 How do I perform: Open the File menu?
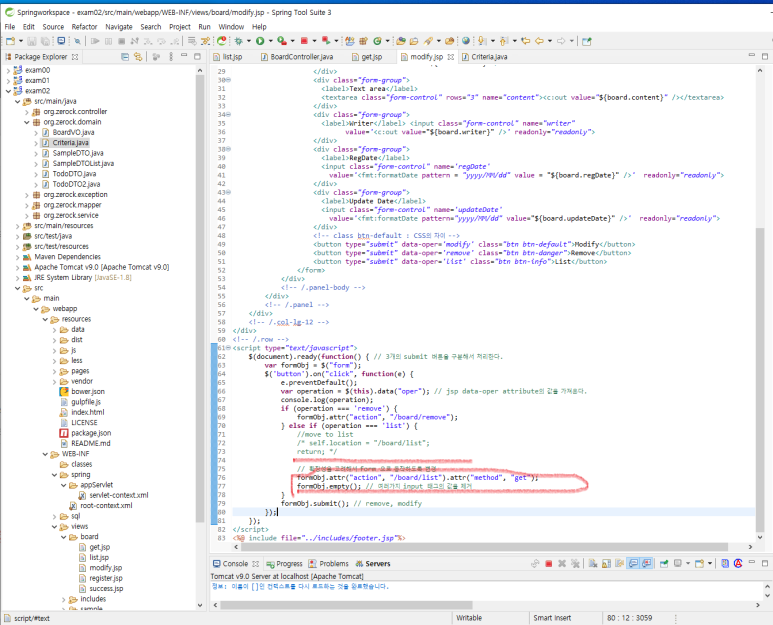(x=10, y=27)
